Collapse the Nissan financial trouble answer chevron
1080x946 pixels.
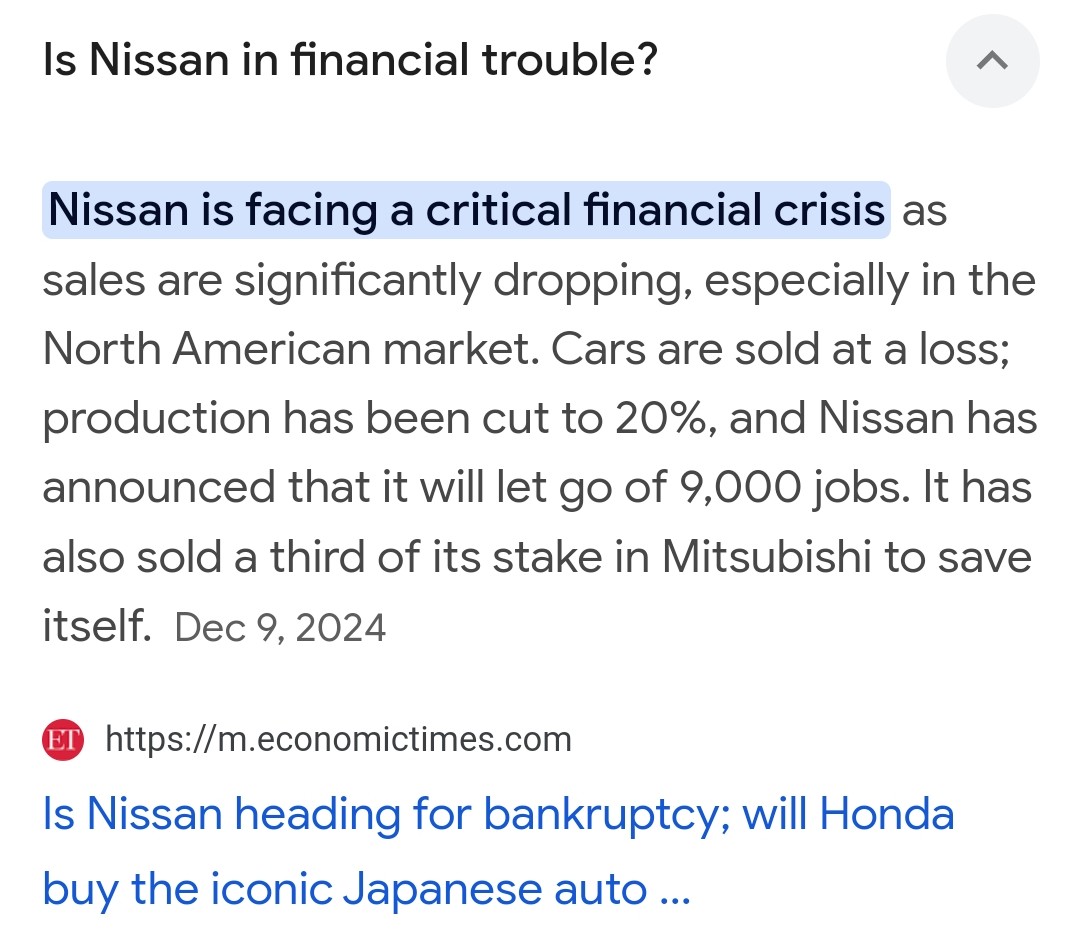(991, 62)
